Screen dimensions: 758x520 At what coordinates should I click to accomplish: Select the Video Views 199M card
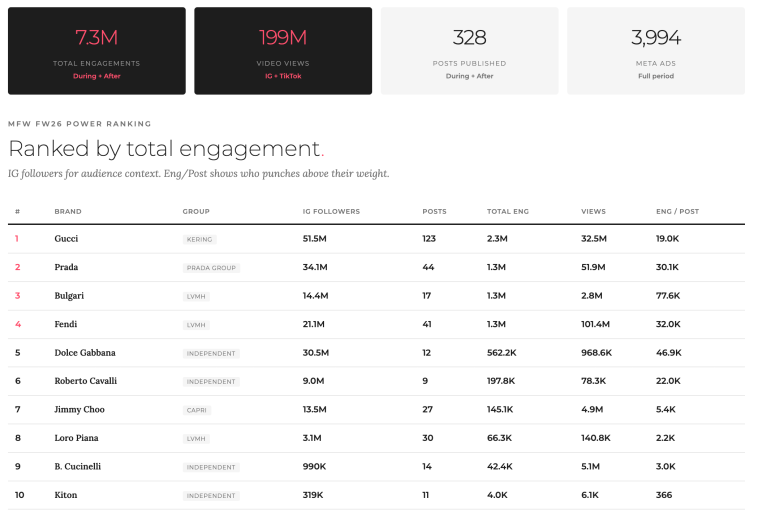coord(283,51)
